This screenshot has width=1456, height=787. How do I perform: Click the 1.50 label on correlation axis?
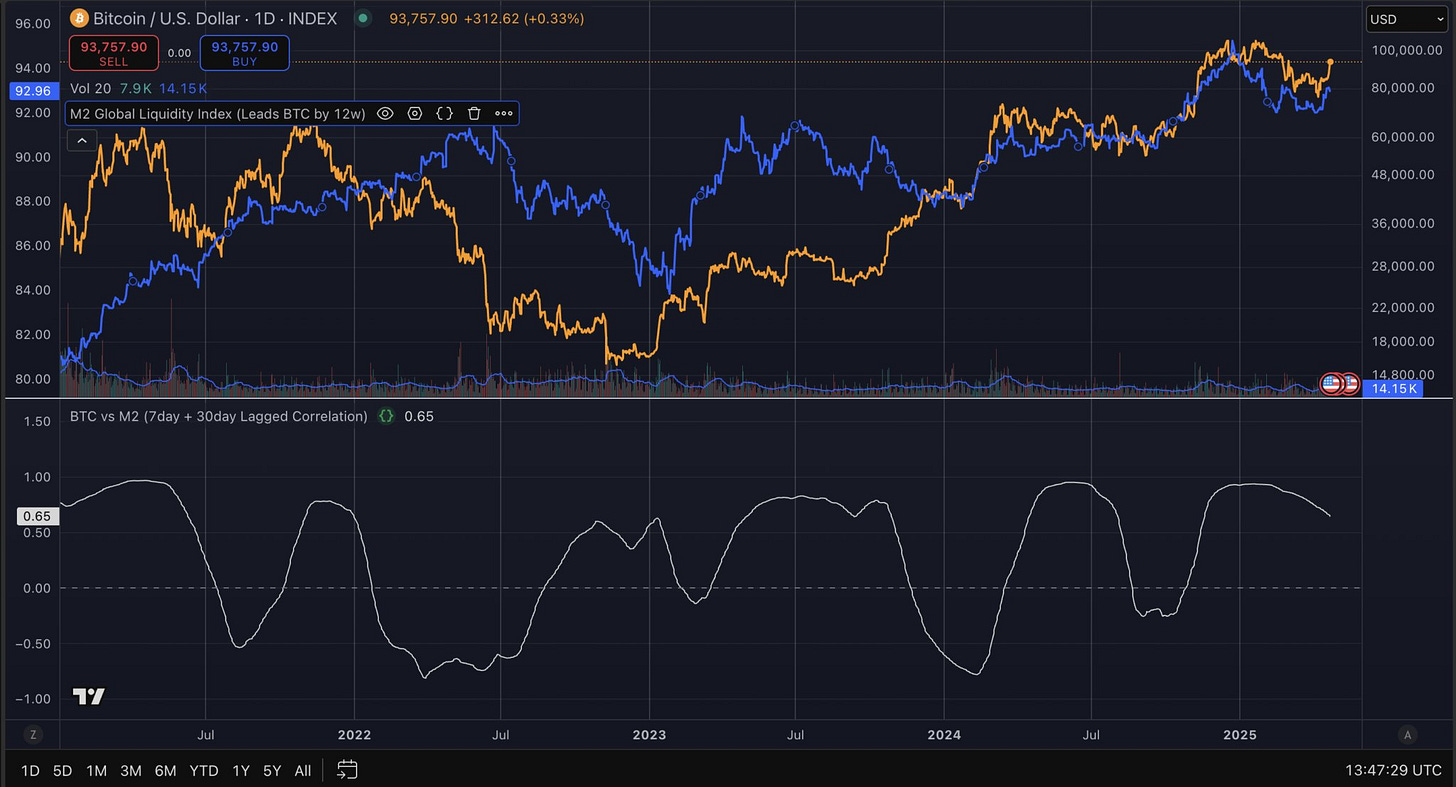[36, 422]
